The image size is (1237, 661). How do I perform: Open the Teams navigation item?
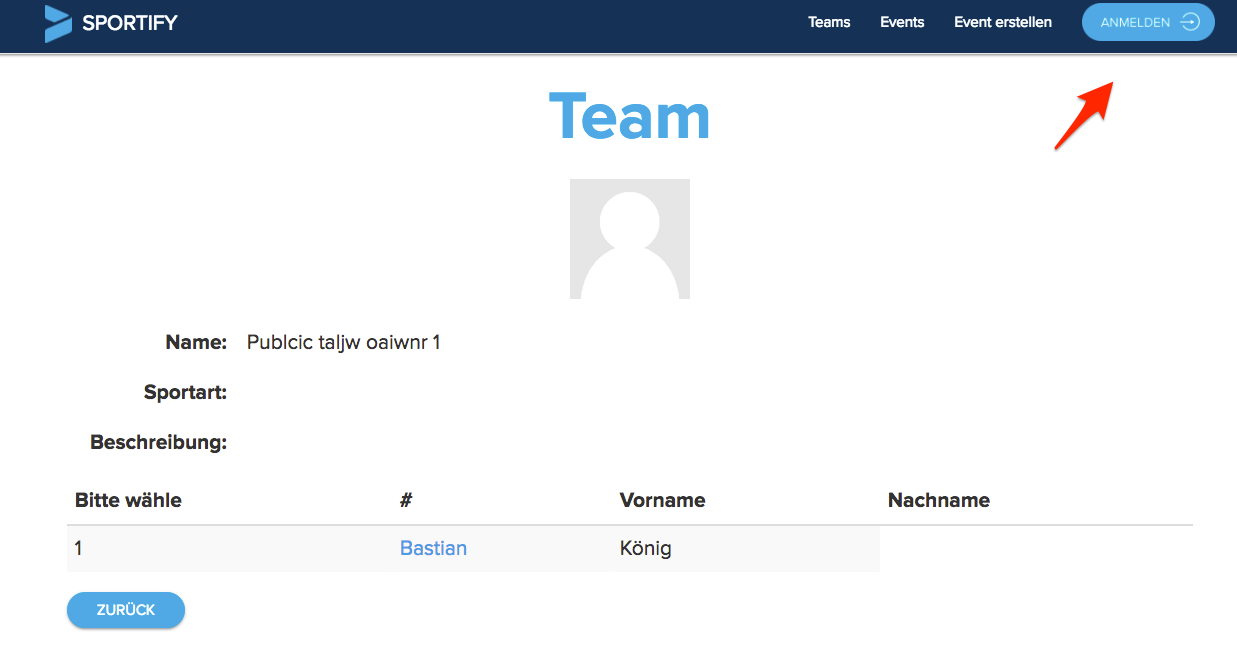(829, 22)
